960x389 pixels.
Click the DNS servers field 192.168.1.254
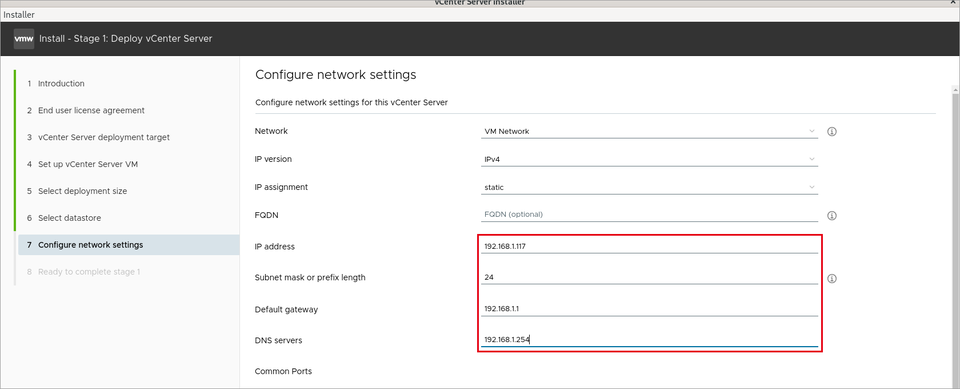(x=649, y=339)
